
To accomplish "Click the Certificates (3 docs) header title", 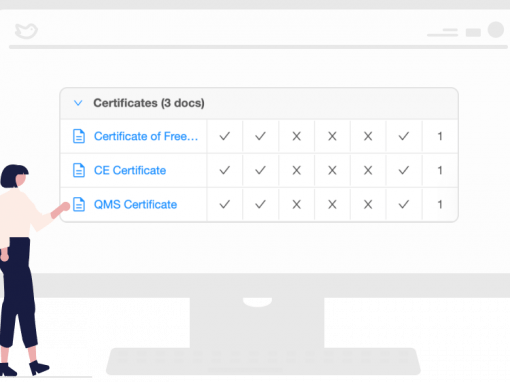I will (149, 103).
